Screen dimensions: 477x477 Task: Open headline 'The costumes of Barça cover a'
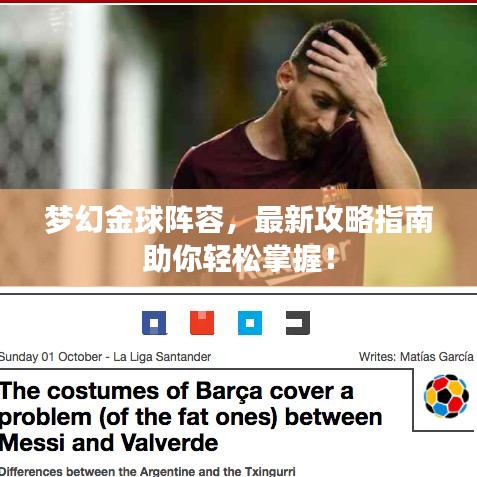[177, 391]
